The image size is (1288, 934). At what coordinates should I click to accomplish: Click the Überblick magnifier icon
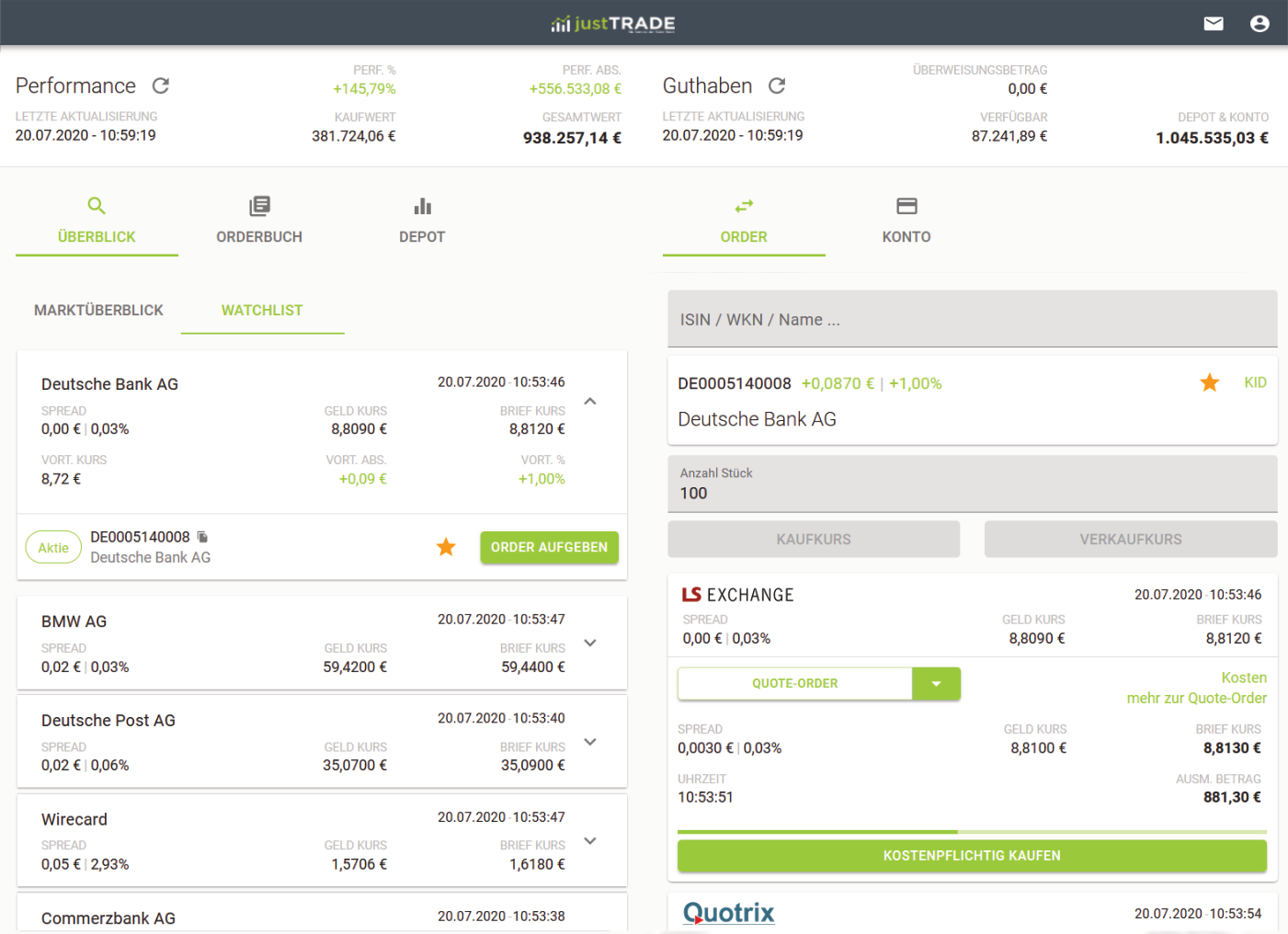coord(97,206)
